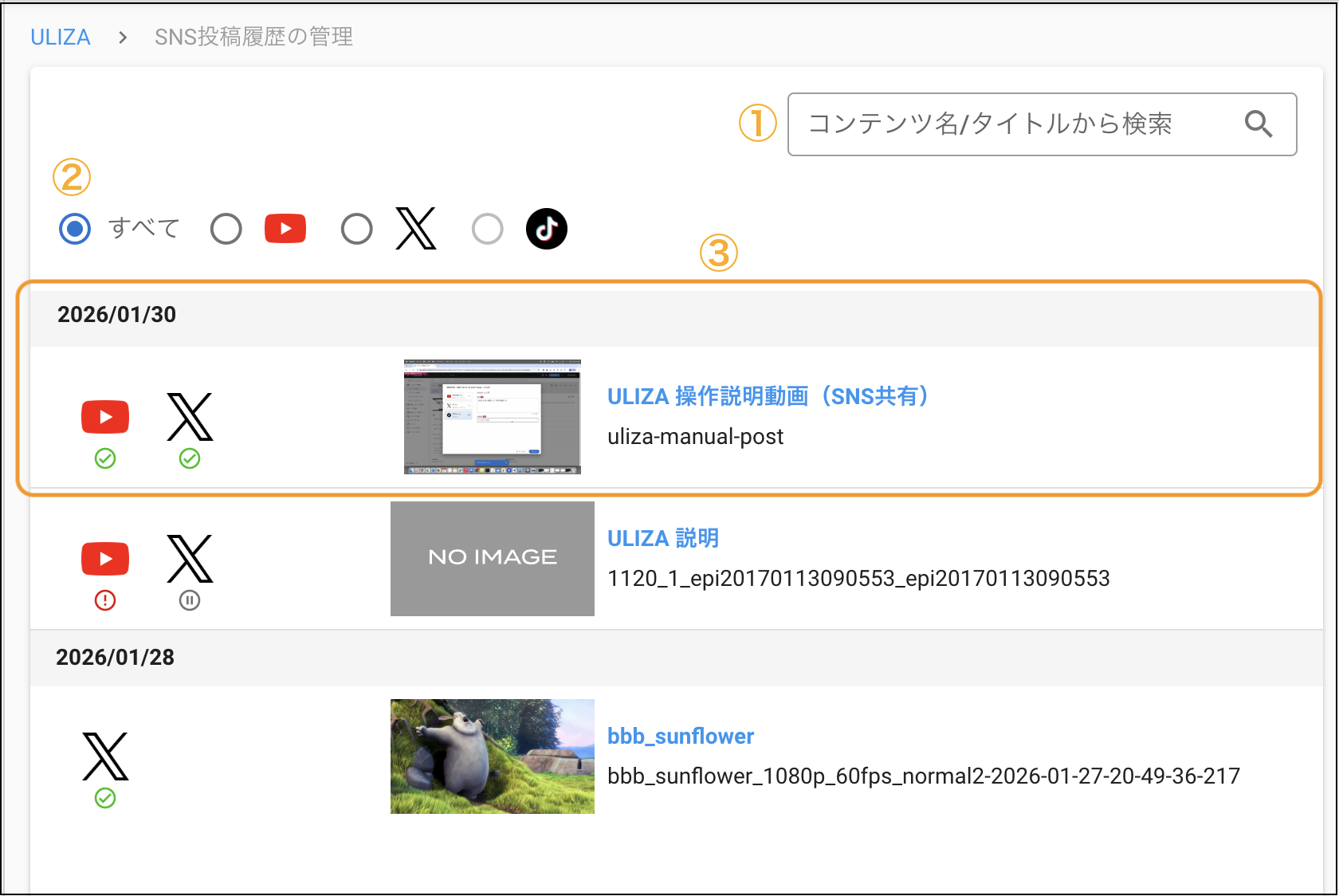Click the bbb_sunflower bunny thumbnail
The height and width of the screenshot is (896, 1339).
(493, 756)
